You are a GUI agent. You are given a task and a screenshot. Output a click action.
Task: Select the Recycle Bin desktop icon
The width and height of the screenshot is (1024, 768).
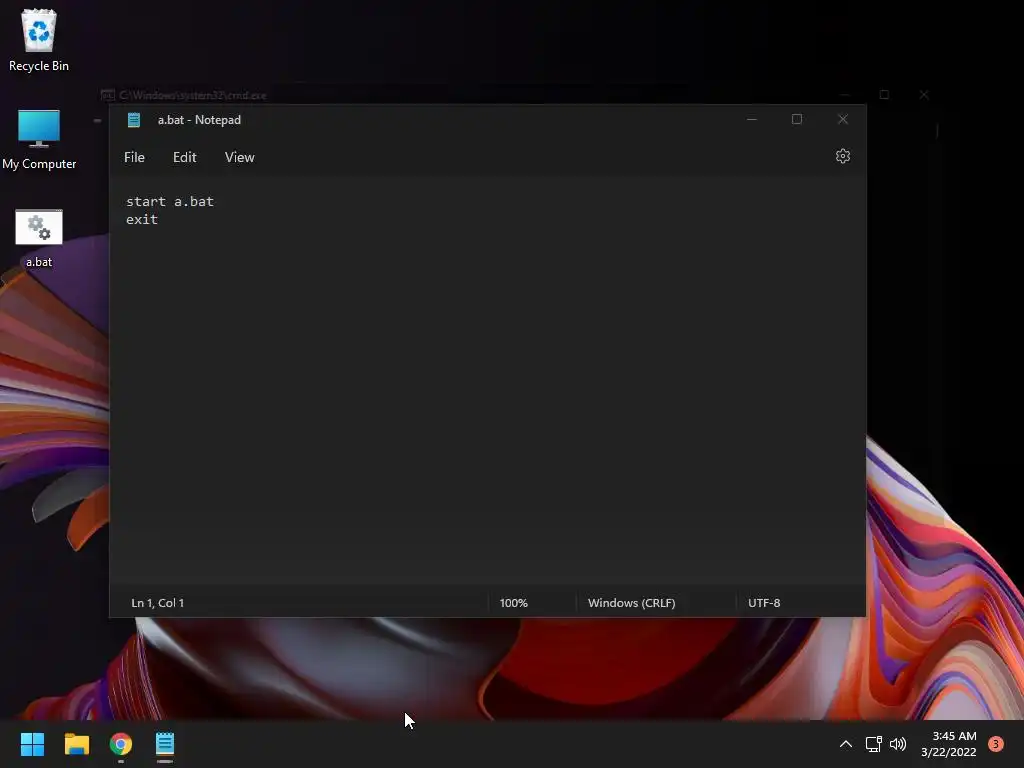[x=39, y=40]
